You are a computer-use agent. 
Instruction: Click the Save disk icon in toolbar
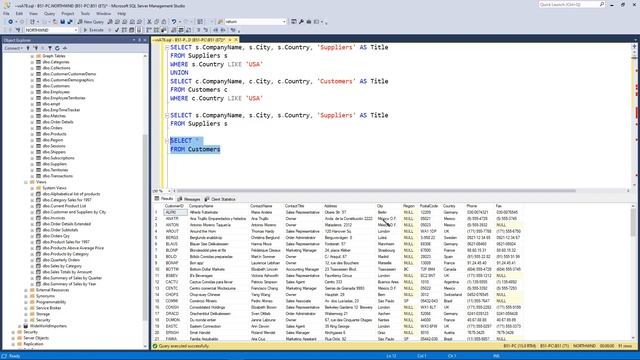point(62,22)
